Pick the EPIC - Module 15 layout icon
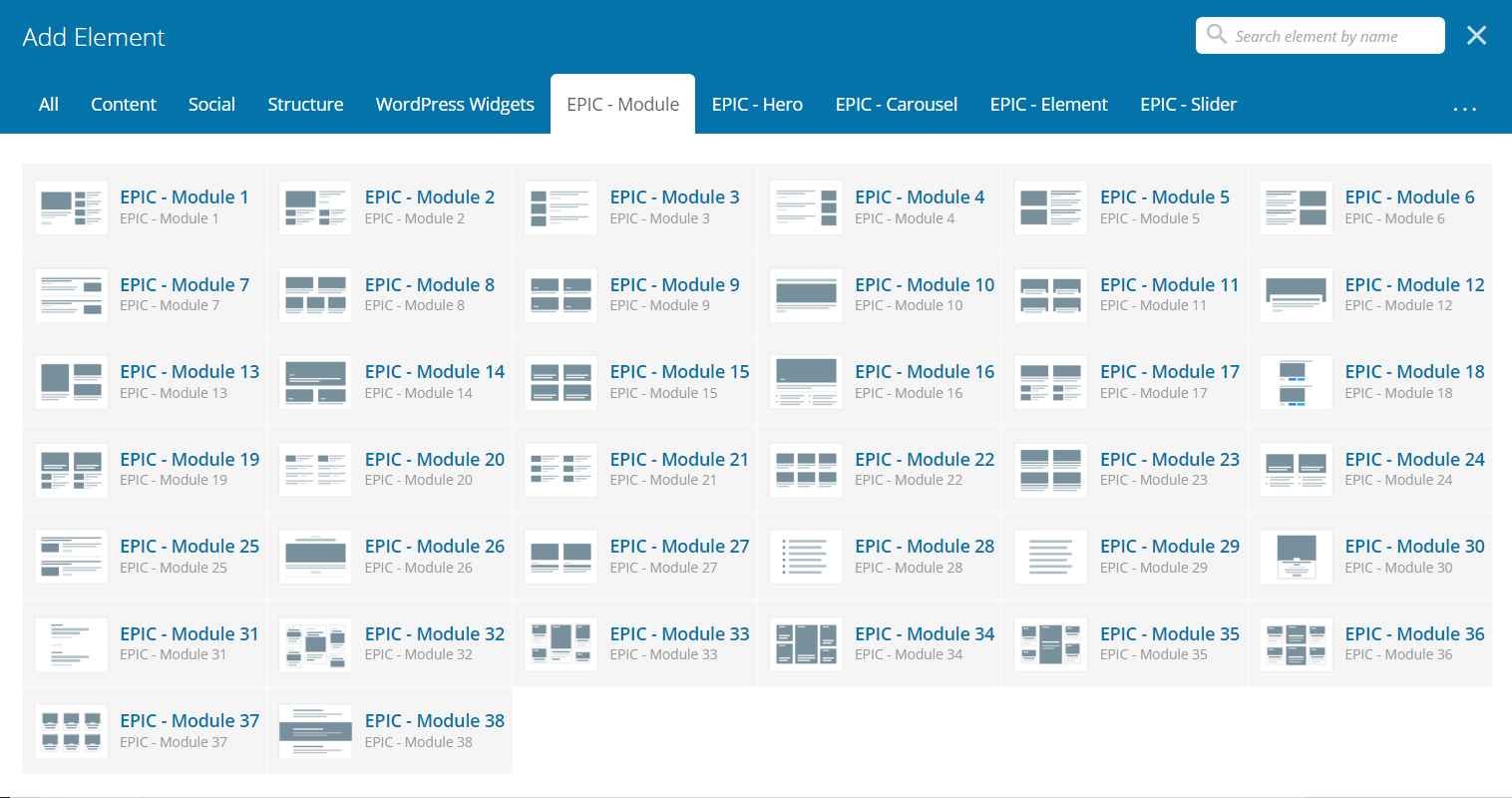1512x798 pixels. click(561, 382)
